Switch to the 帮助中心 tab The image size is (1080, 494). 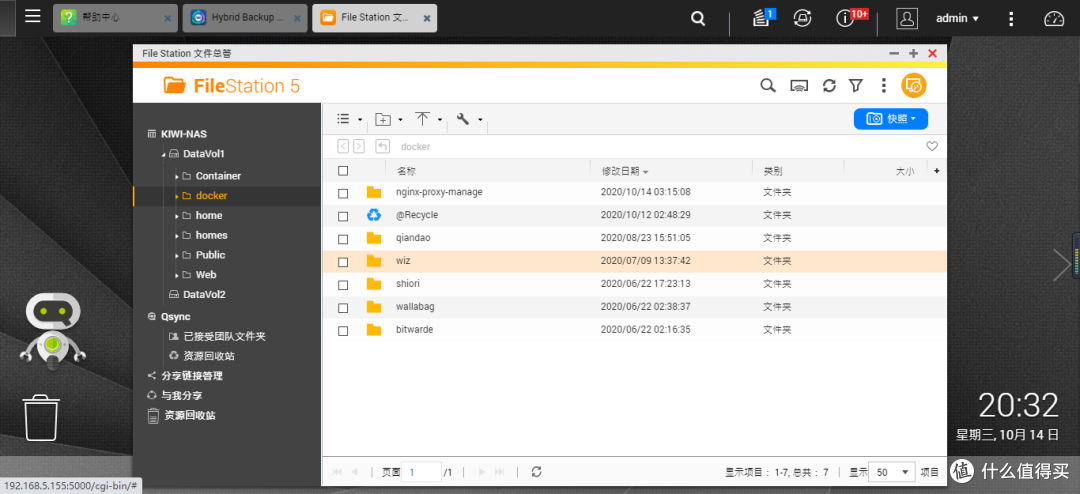click(115, 18)
